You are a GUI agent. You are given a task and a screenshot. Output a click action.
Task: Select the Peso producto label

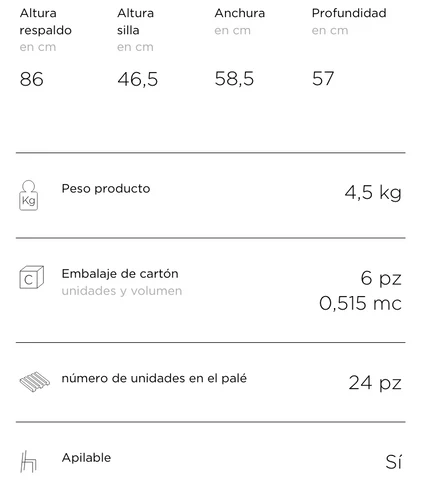106,189
